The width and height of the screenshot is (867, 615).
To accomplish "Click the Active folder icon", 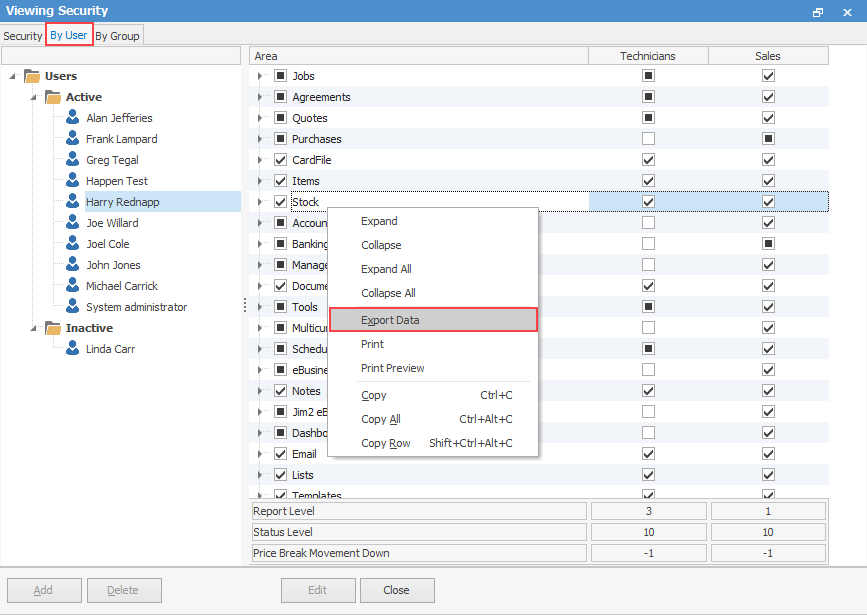I will [x=53, y=97].
